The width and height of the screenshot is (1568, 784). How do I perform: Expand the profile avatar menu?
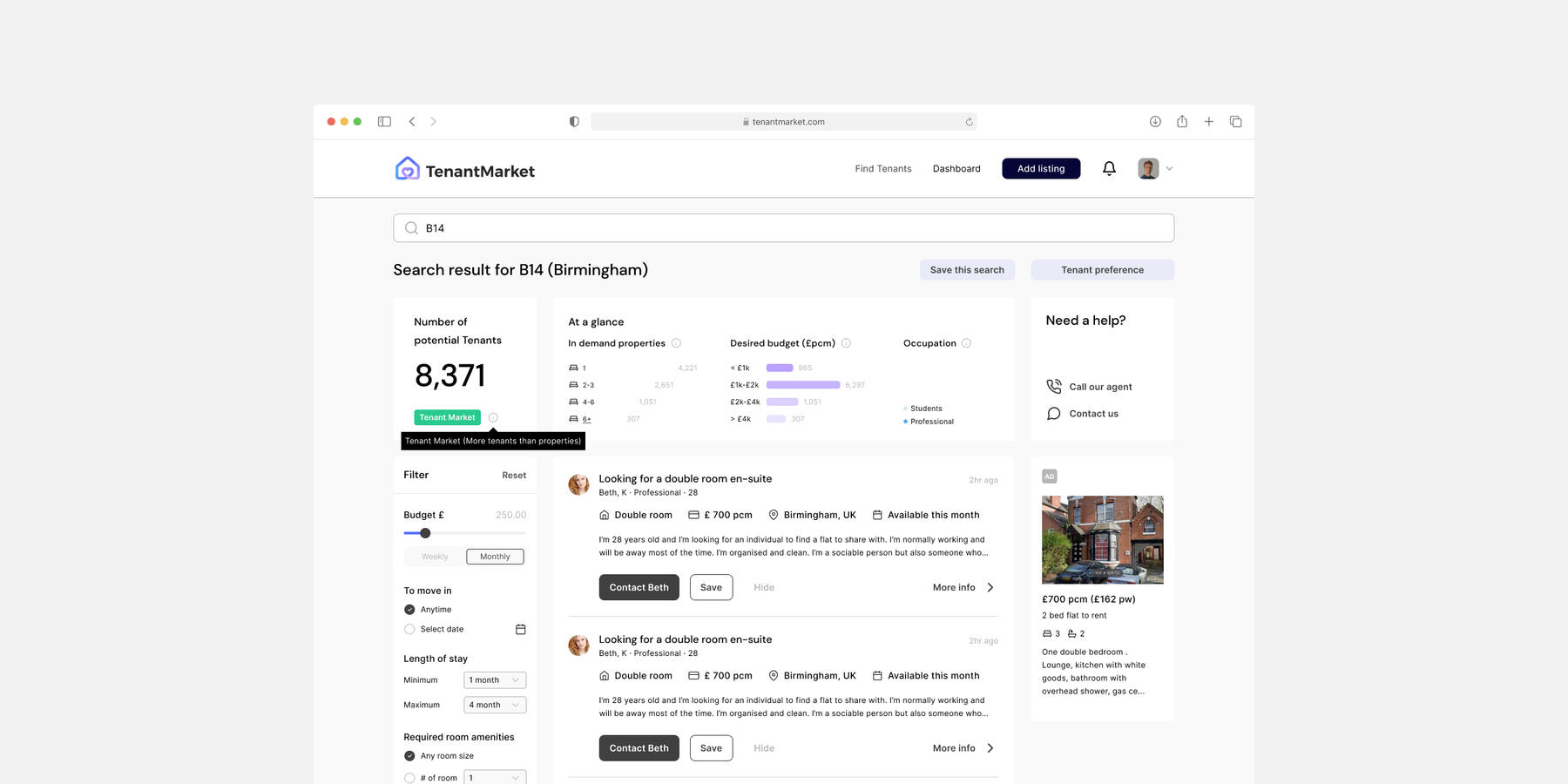coord(1154,167)
